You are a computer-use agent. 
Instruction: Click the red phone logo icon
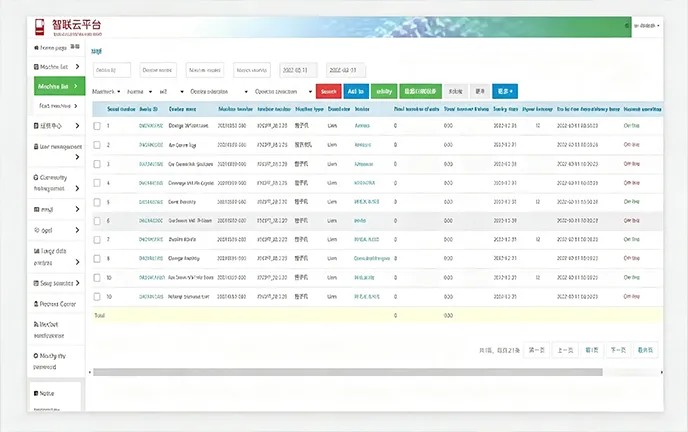(x=40, y=27)
